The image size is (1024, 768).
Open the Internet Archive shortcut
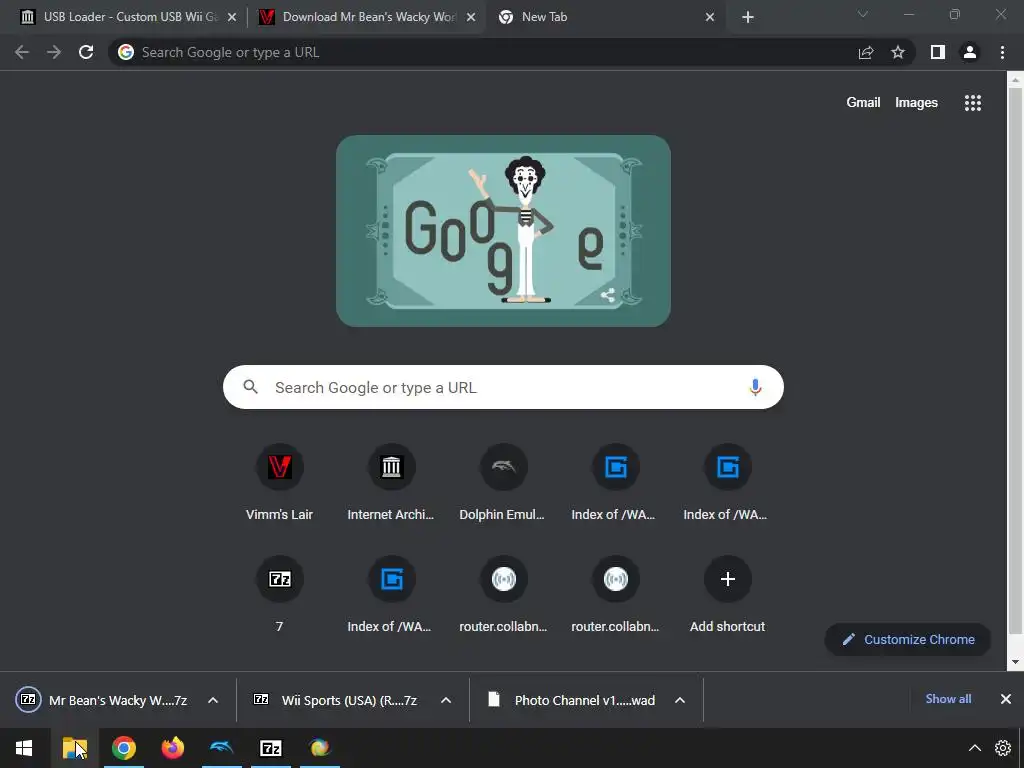click(x=391, y=483)
